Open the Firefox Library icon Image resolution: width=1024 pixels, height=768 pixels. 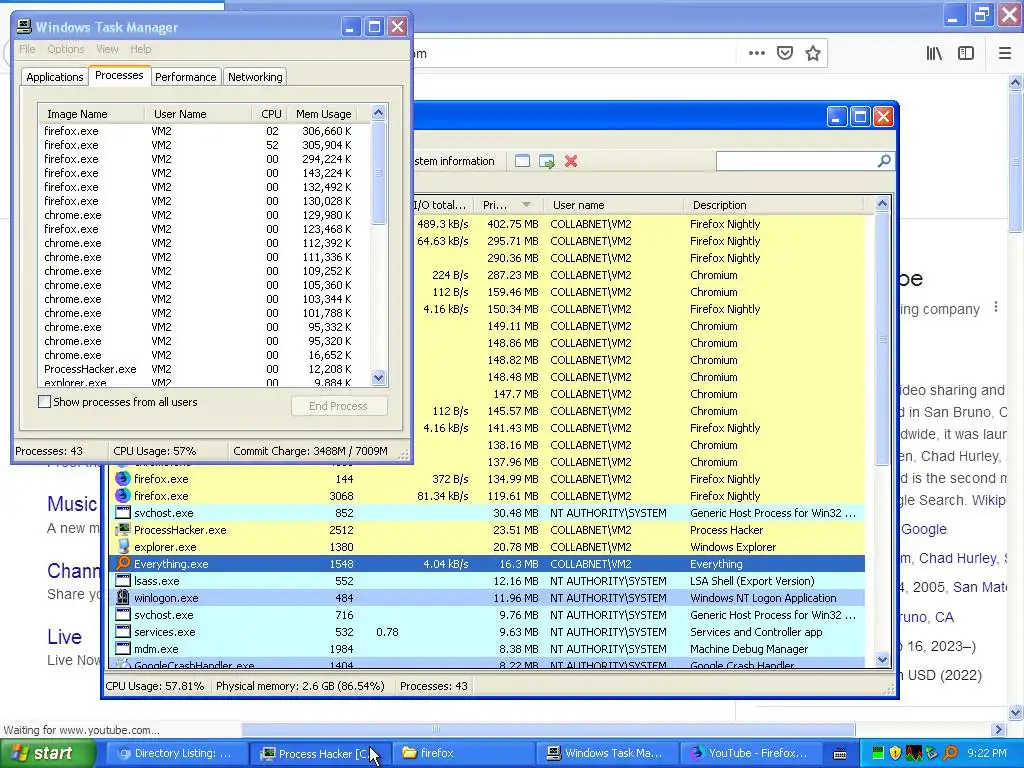point(934,54)
